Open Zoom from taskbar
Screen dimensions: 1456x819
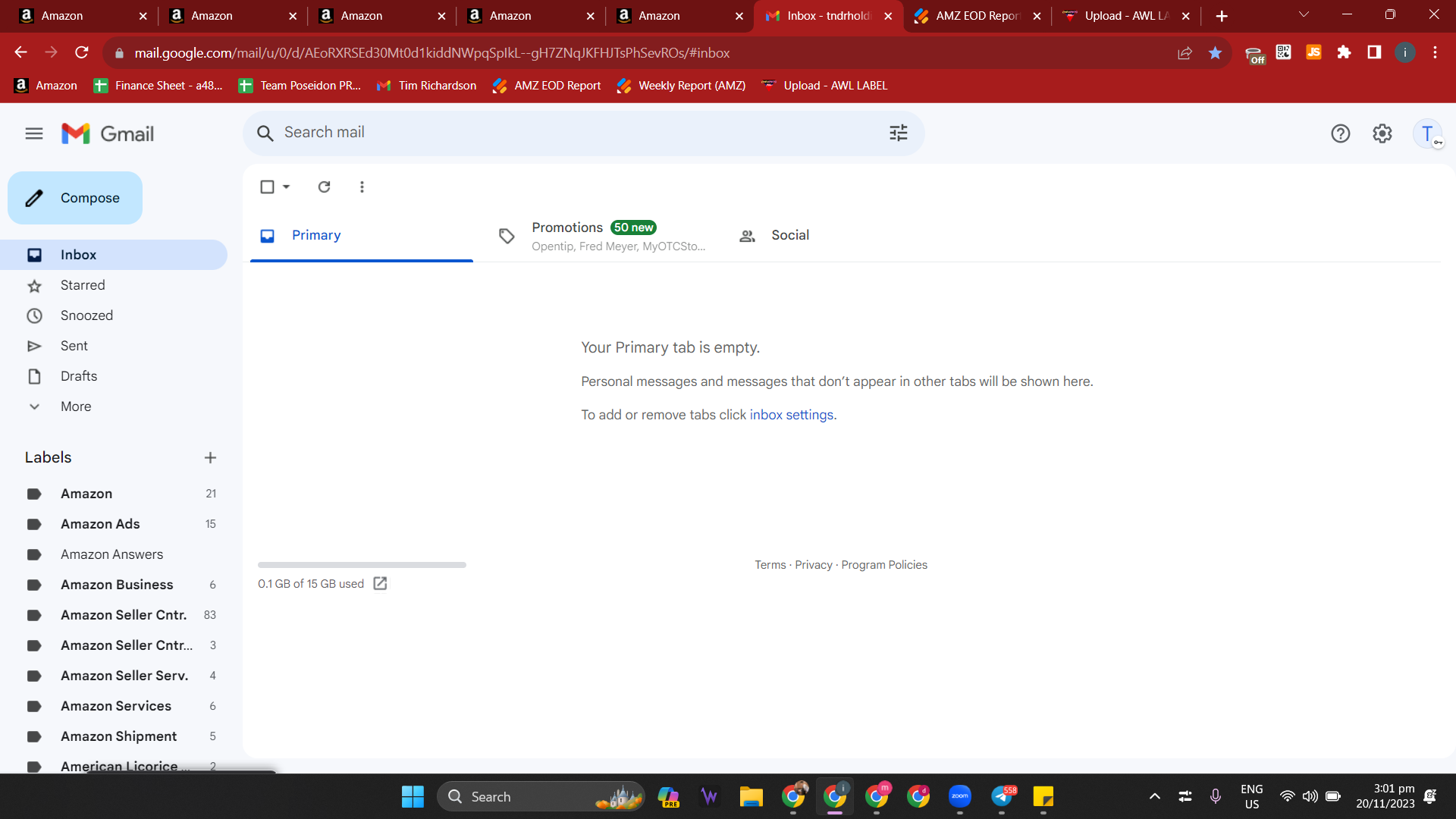(x=960, y=797)
